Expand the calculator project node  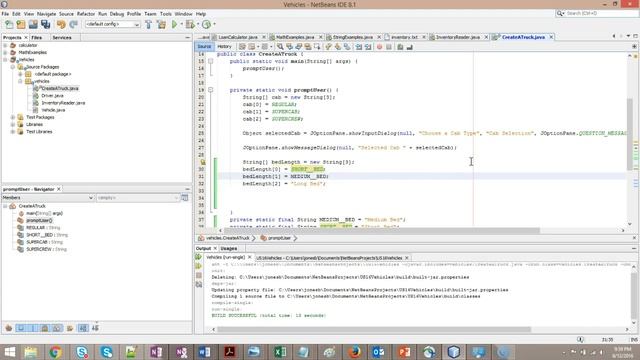pyautogui.click(x=5, y=45)
